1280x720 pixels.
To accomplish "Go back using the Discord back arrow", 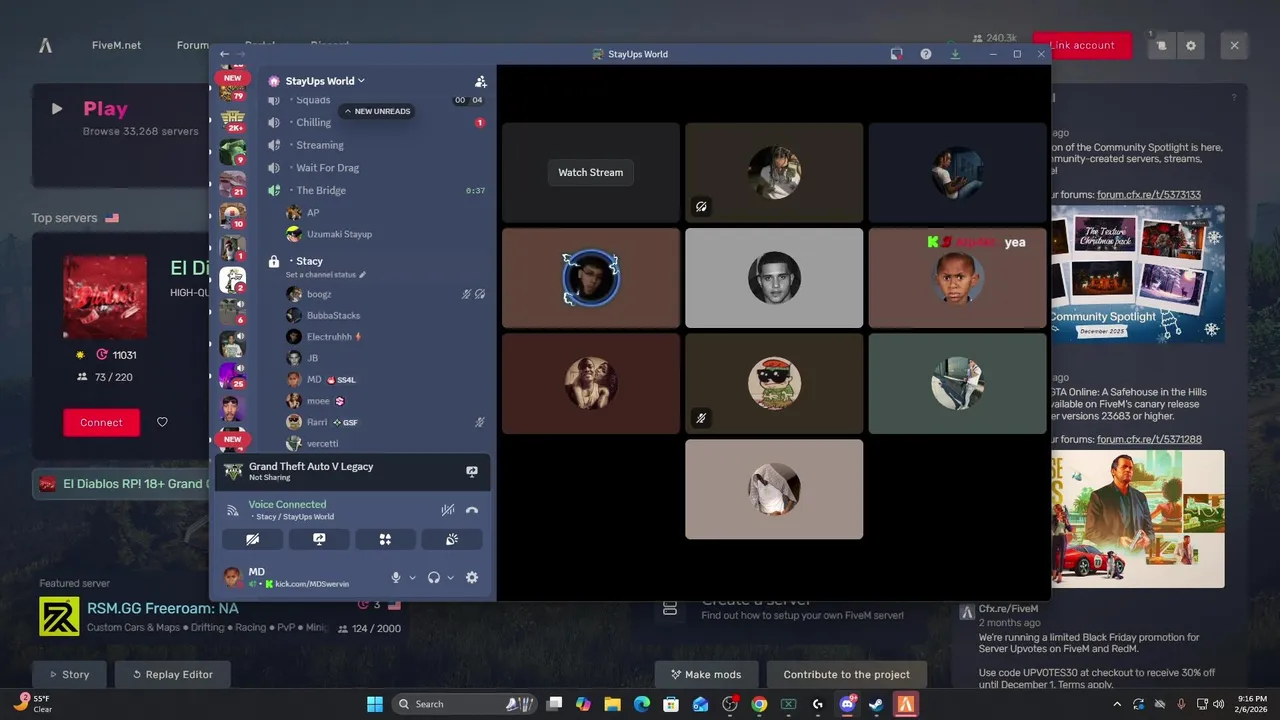I will pyautogui.click(x=224, y=54).
